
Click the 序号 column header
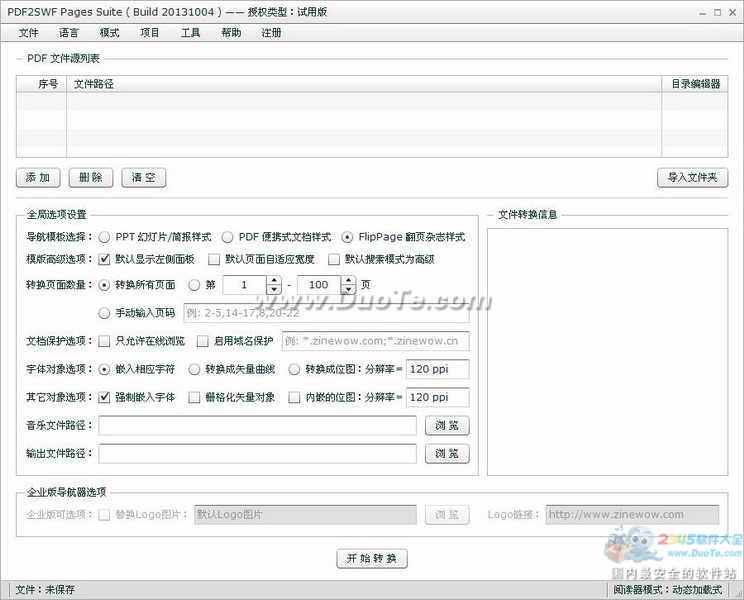(42, 84)
